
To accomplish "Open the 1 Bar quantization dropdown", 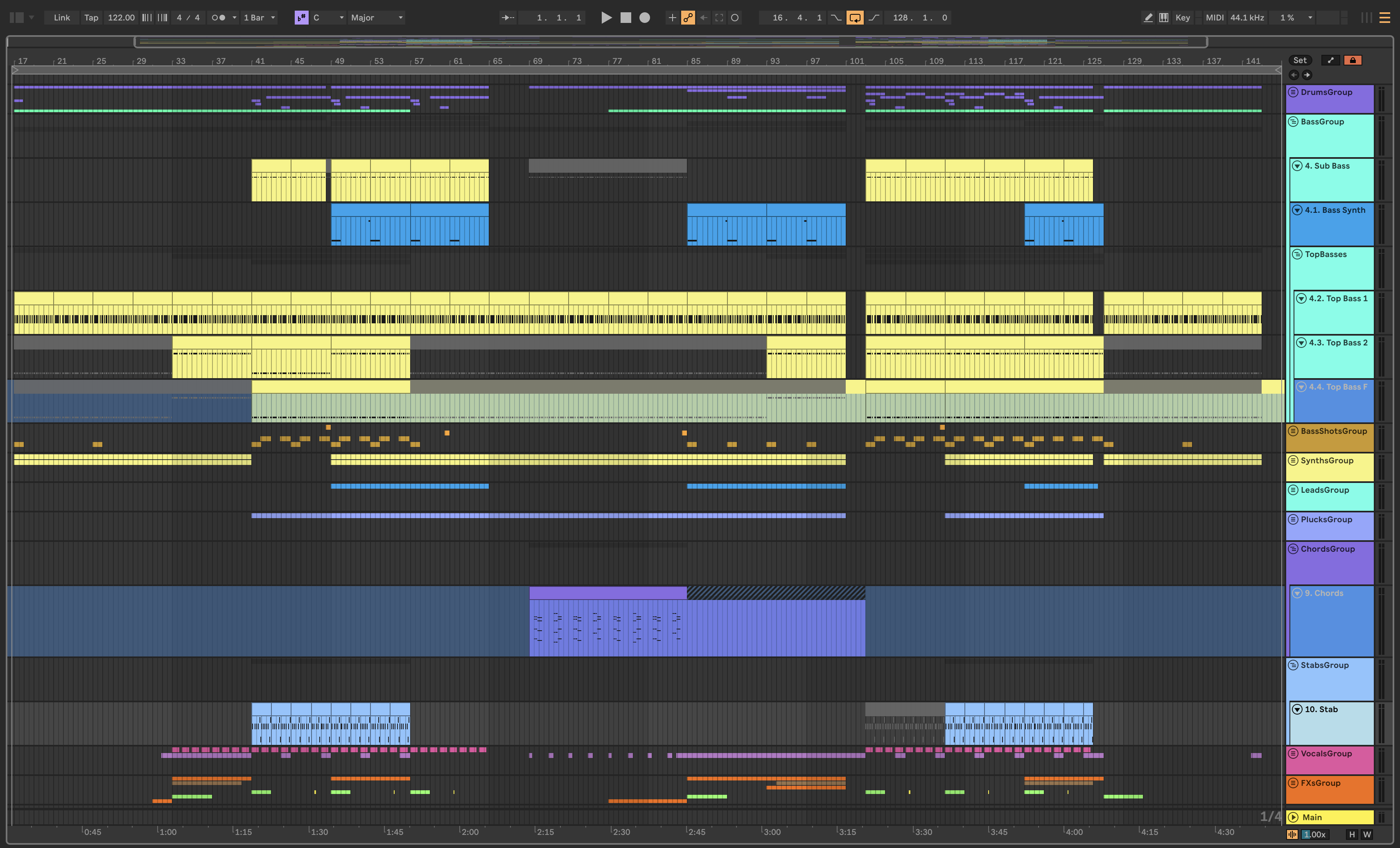I will pyautogui.click(x=259, y=18).
